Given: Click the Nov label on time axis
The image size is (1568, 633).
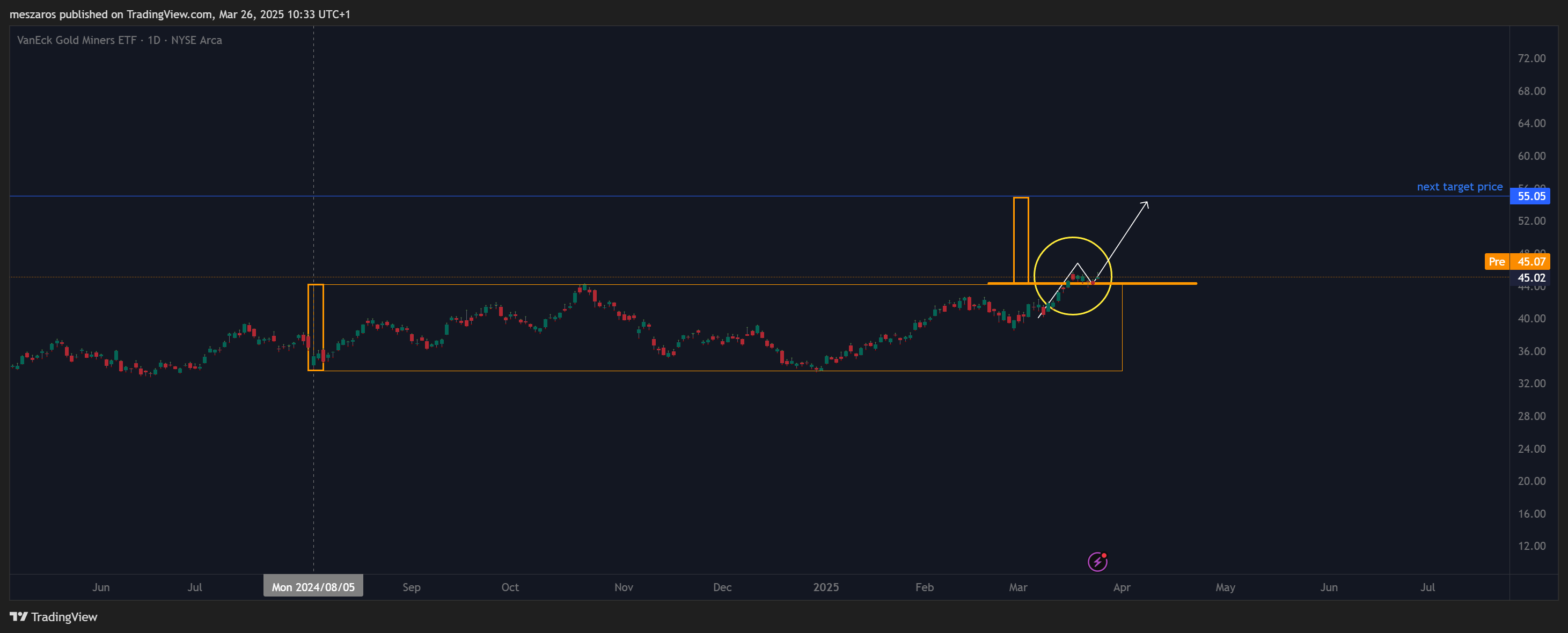Looking at the screenshot, I should coord(624,587).
